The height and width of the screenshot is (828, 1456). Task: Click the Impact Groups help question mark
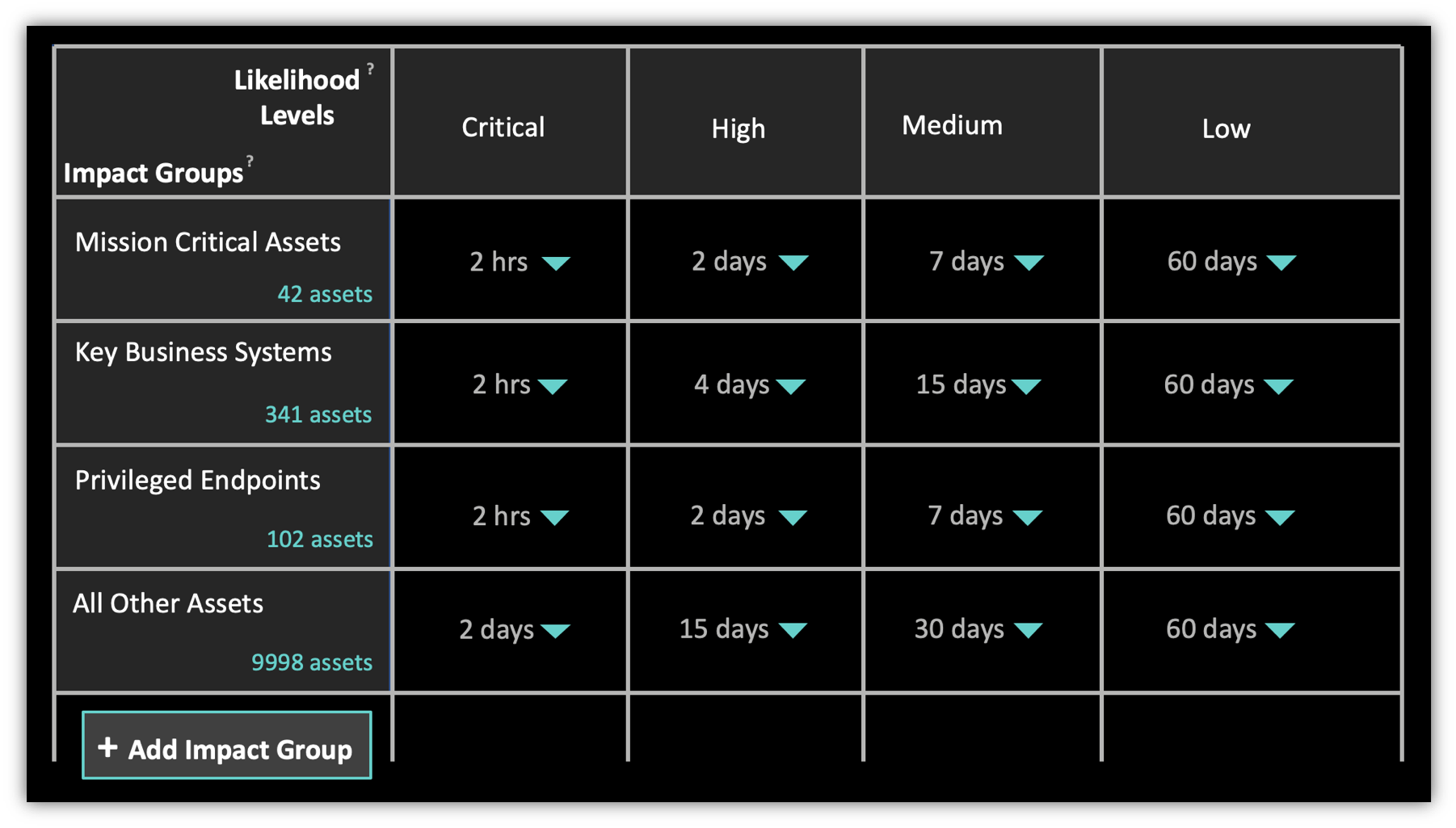[x=250, y=161]
